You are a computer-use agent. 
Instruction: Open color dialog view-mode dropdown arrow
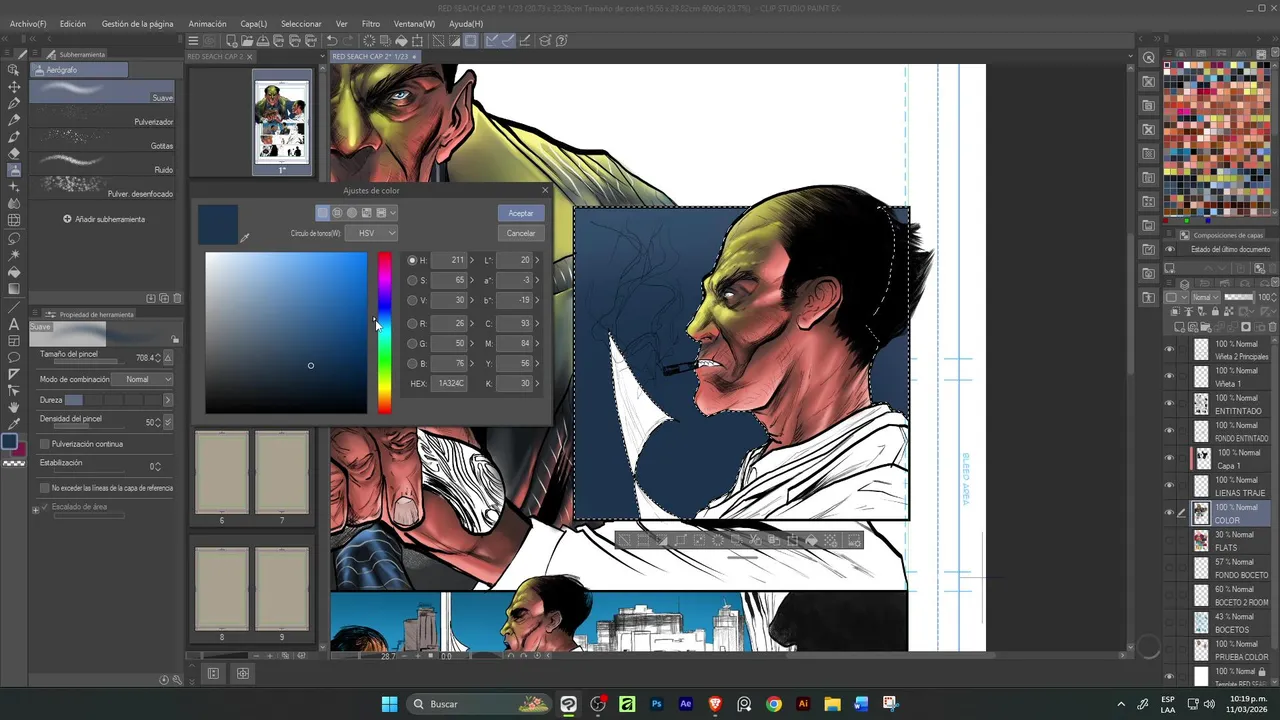393,213
